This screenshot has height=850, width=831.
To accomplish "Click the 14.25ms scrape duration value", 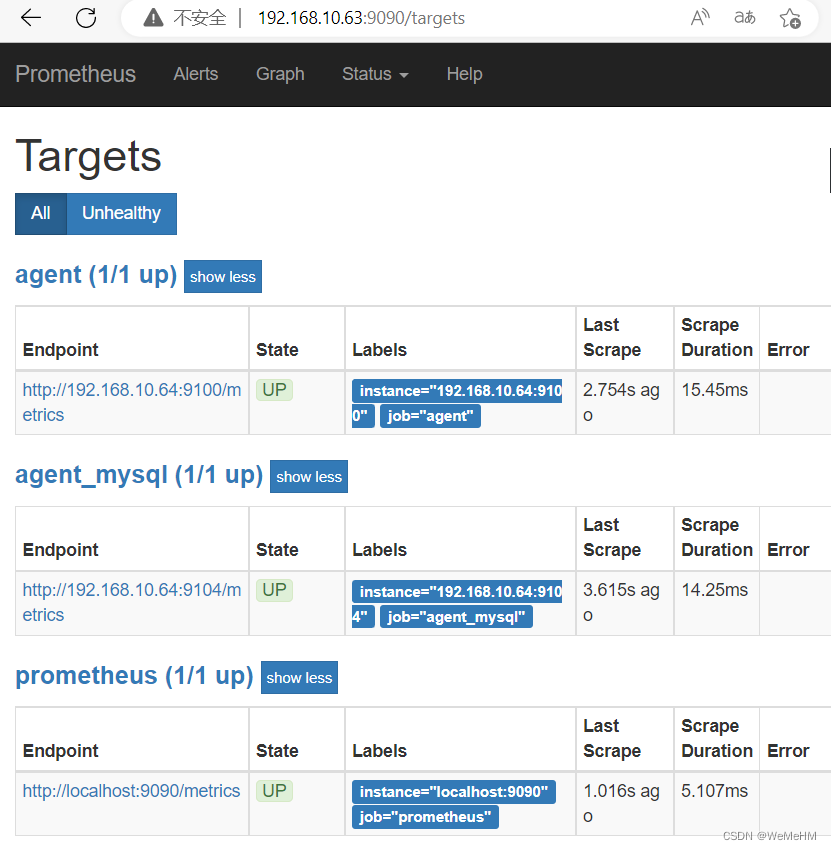I will tap(714, 590).
